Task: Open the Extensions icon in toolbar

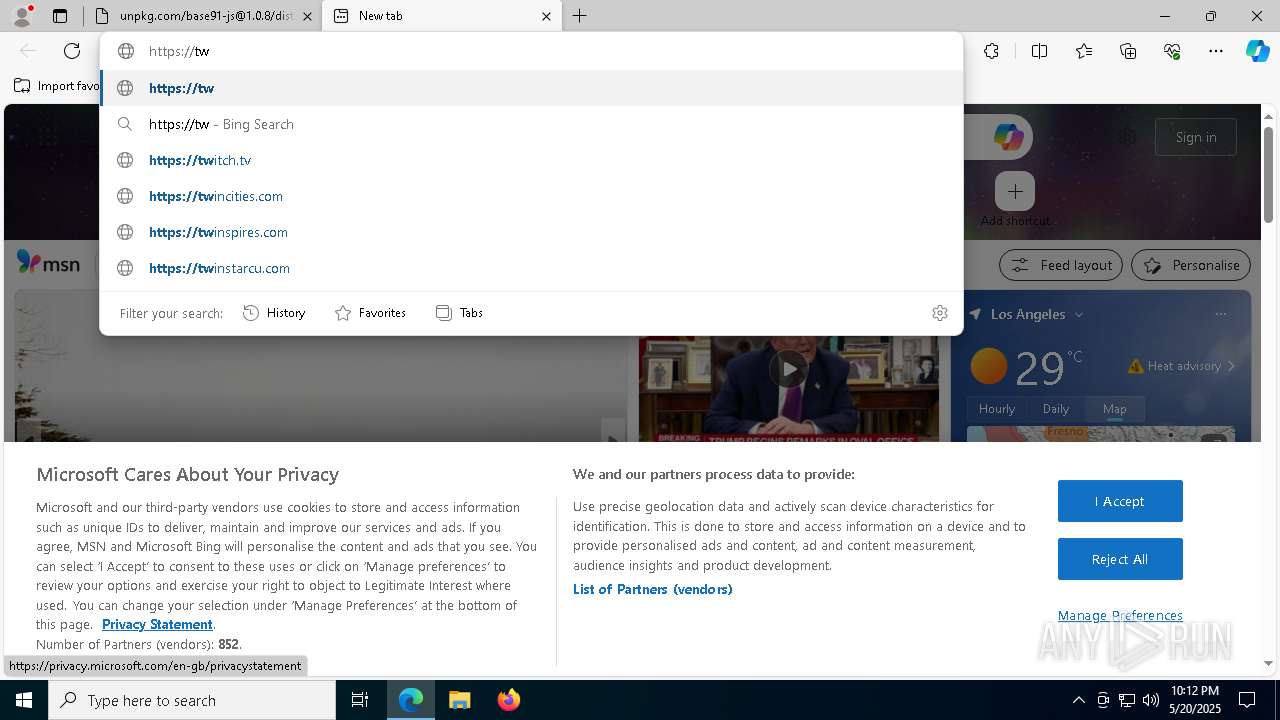Action: tap(991, 51)
